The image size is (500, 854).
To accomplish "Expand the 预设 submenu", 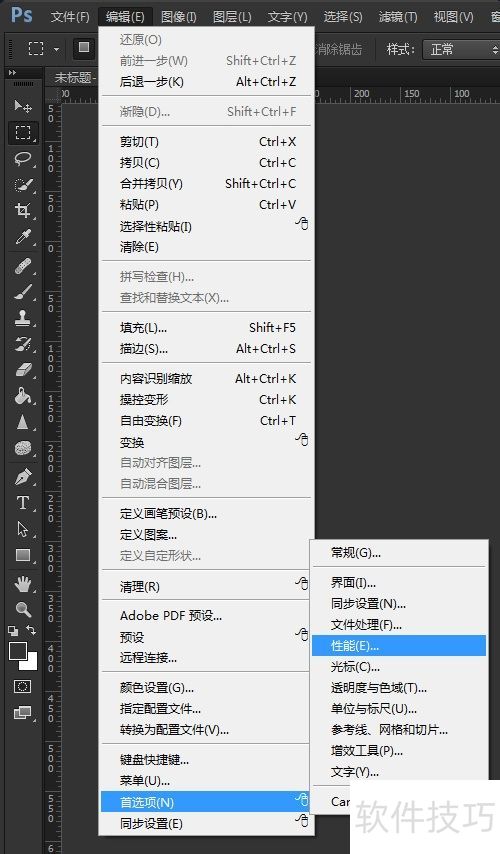I will point(207,637).
